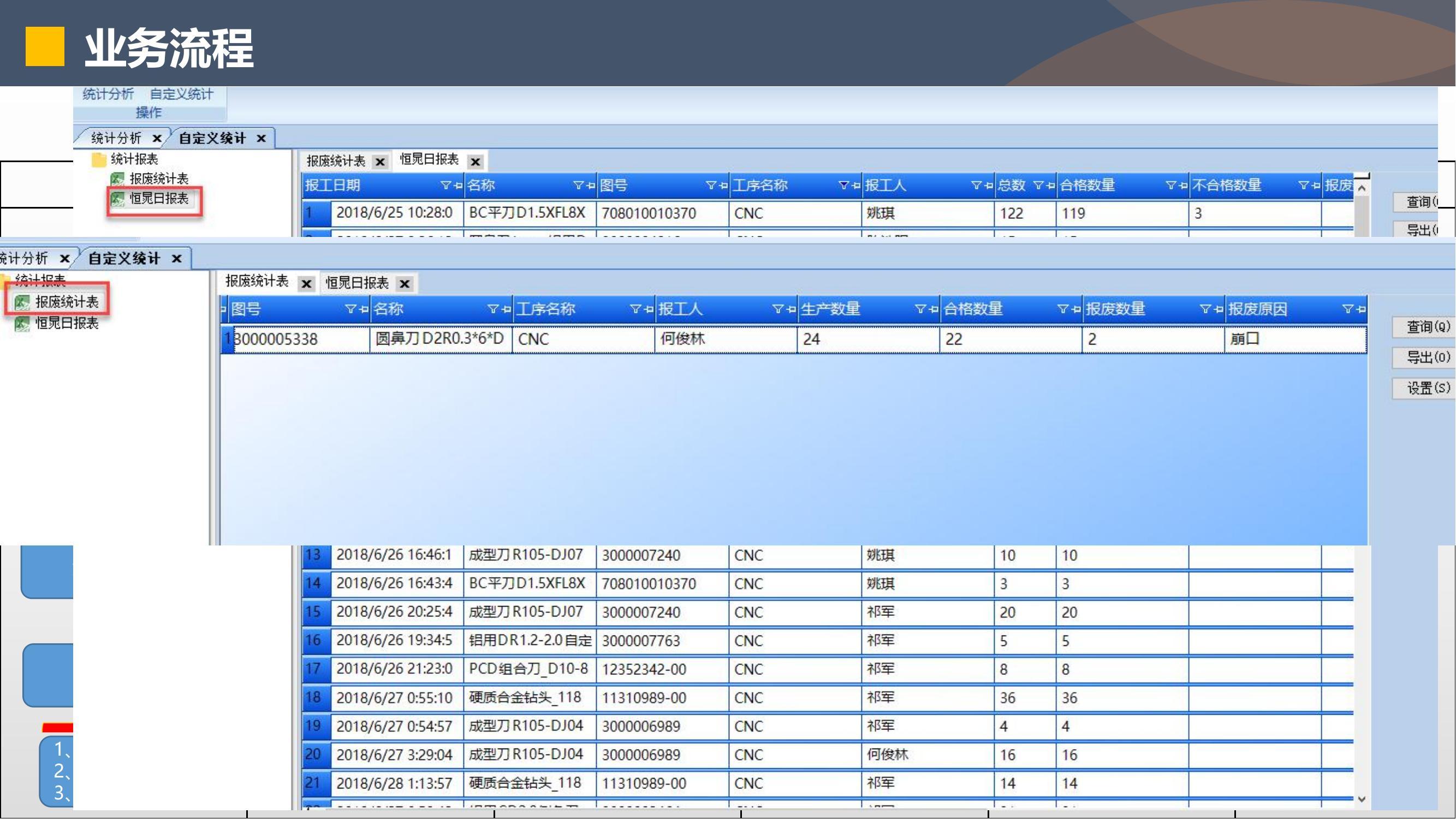Open filter dropdown on 报废数量 column
Image resolution: width=1456 pixels, height=819 pixels.
click(x=1205, y=309)
